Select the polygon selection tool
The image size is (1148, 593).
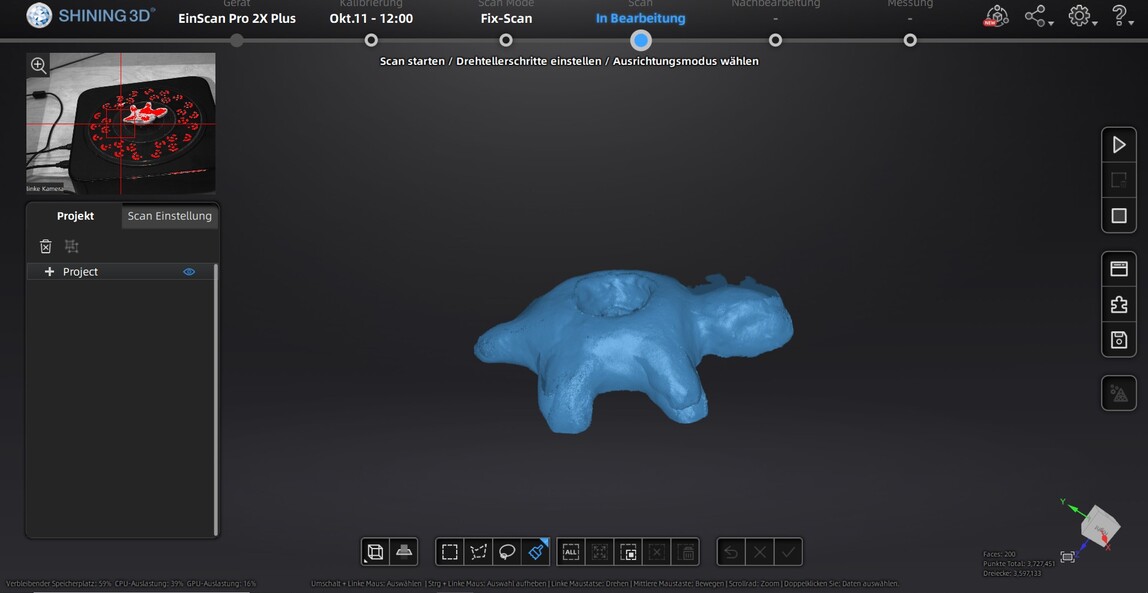478,552
